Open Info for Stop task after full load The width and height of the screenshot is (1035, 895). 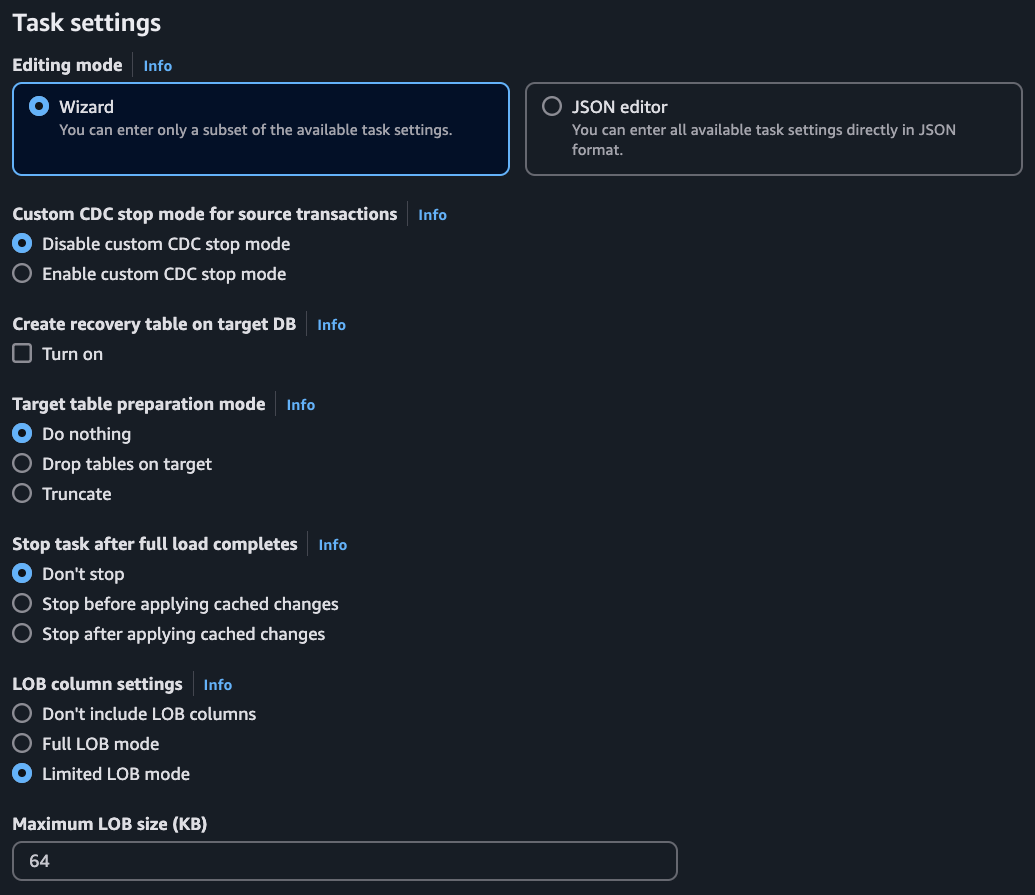point(332,545)
